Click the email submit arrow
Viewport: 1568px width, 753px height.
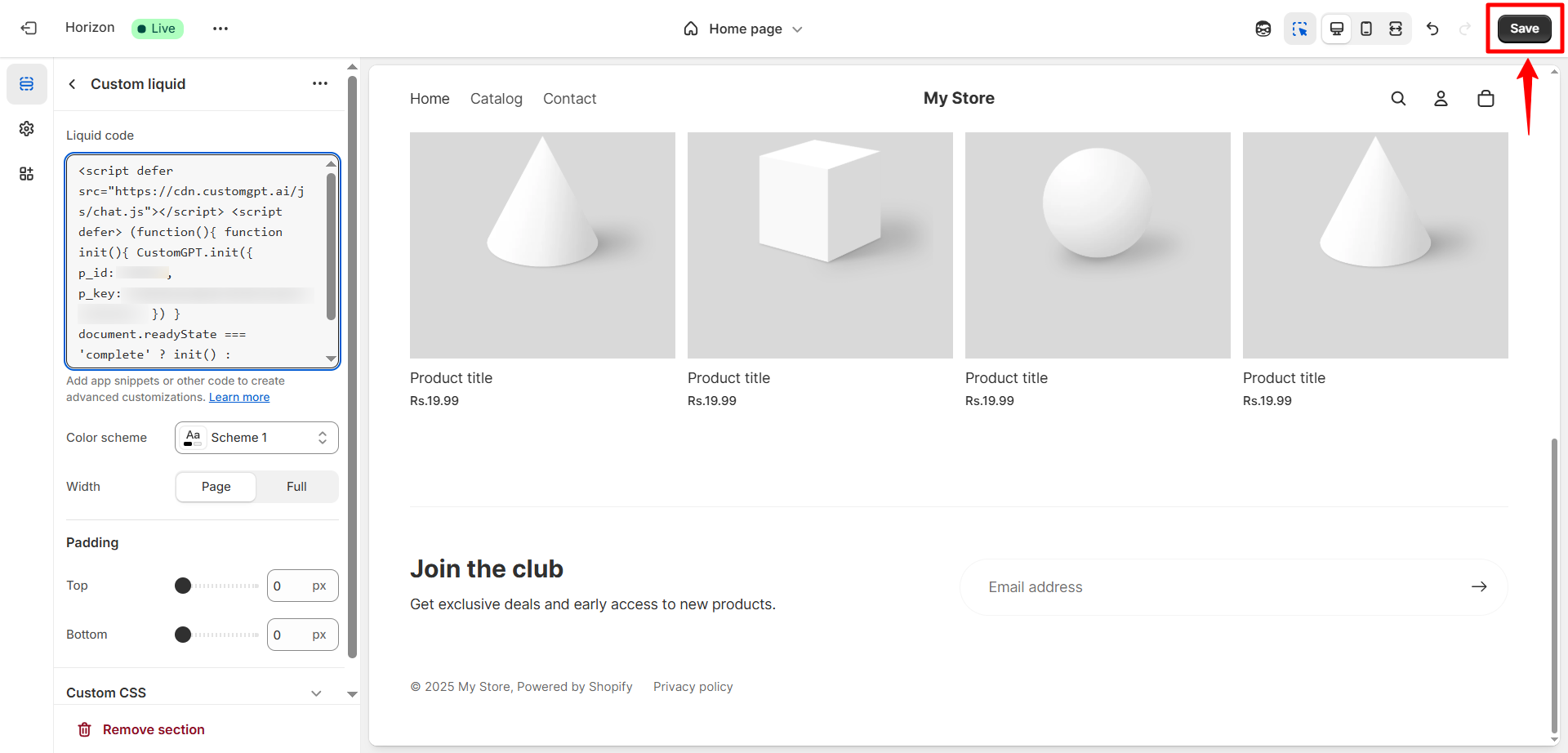1479,586
